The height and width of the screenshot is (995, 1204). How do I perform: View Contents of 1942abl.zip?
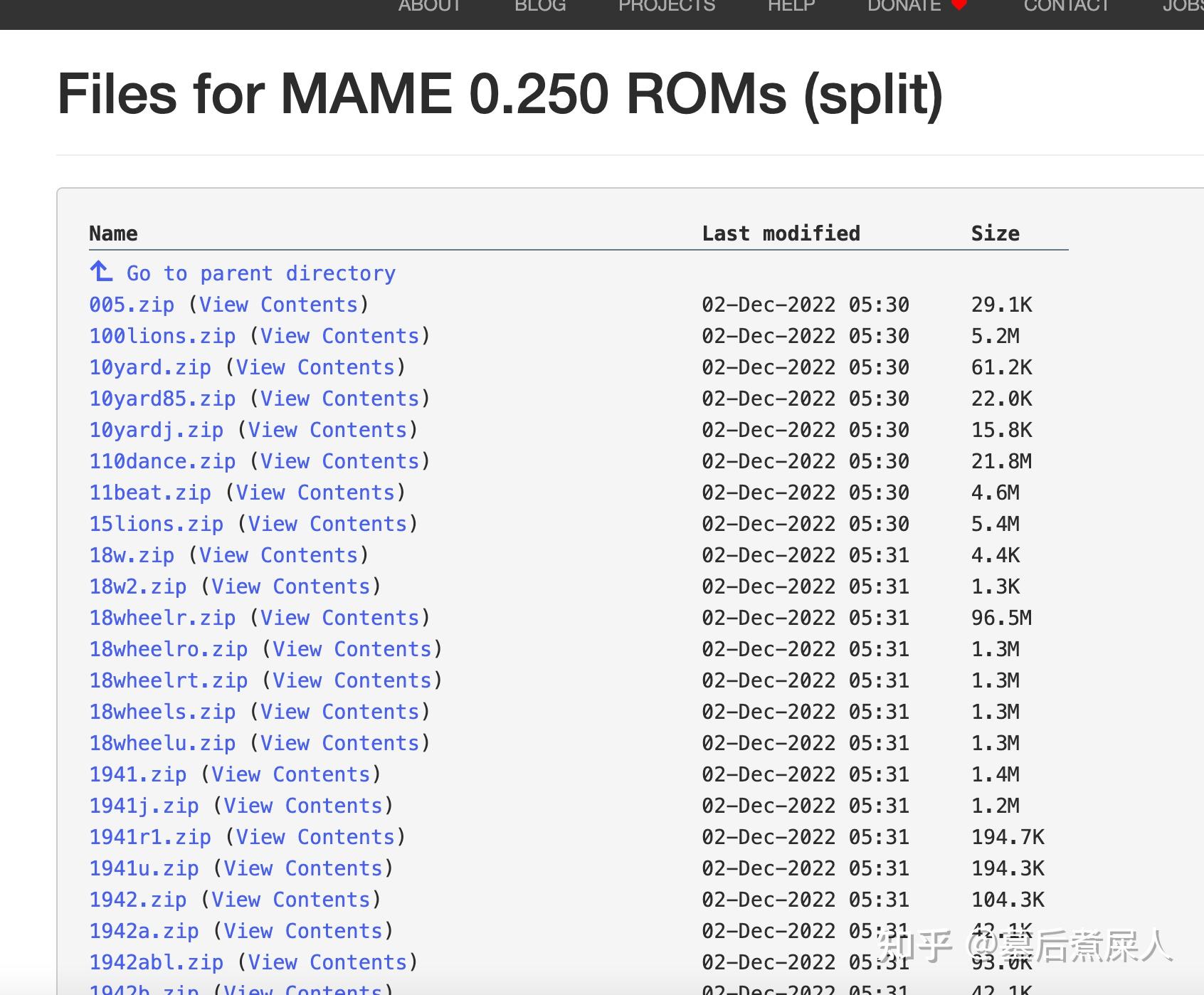pos(329,962)
